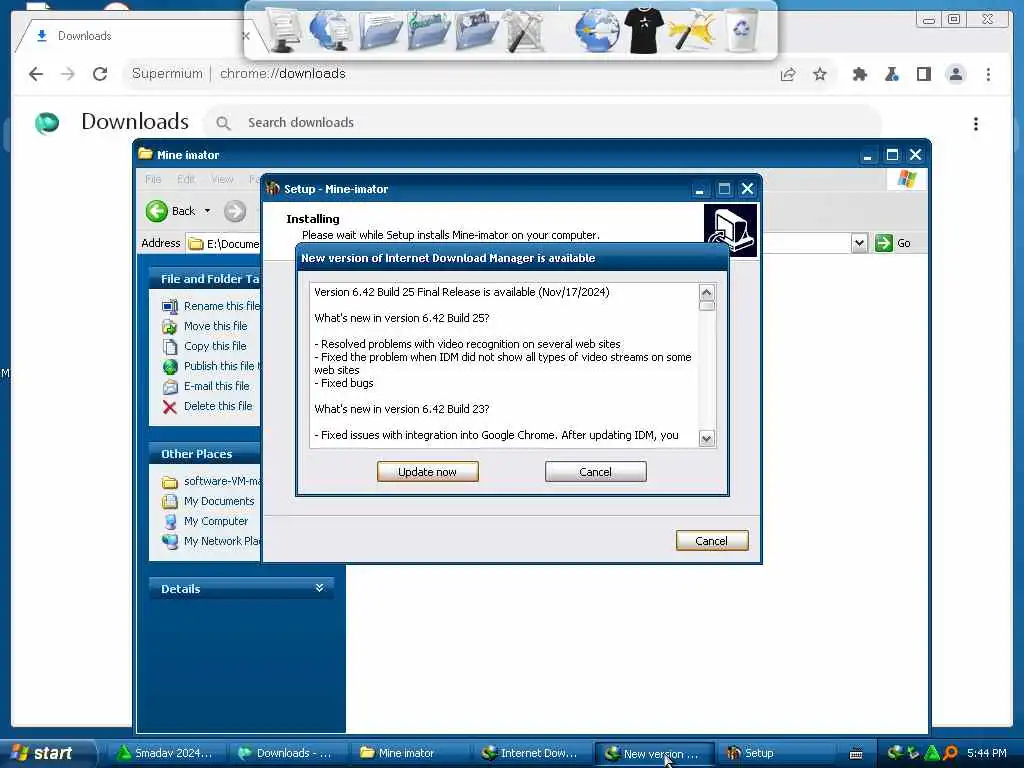Click Rename this file task
The height and width of the screenshot is (768, 1024).
point(221,306)
